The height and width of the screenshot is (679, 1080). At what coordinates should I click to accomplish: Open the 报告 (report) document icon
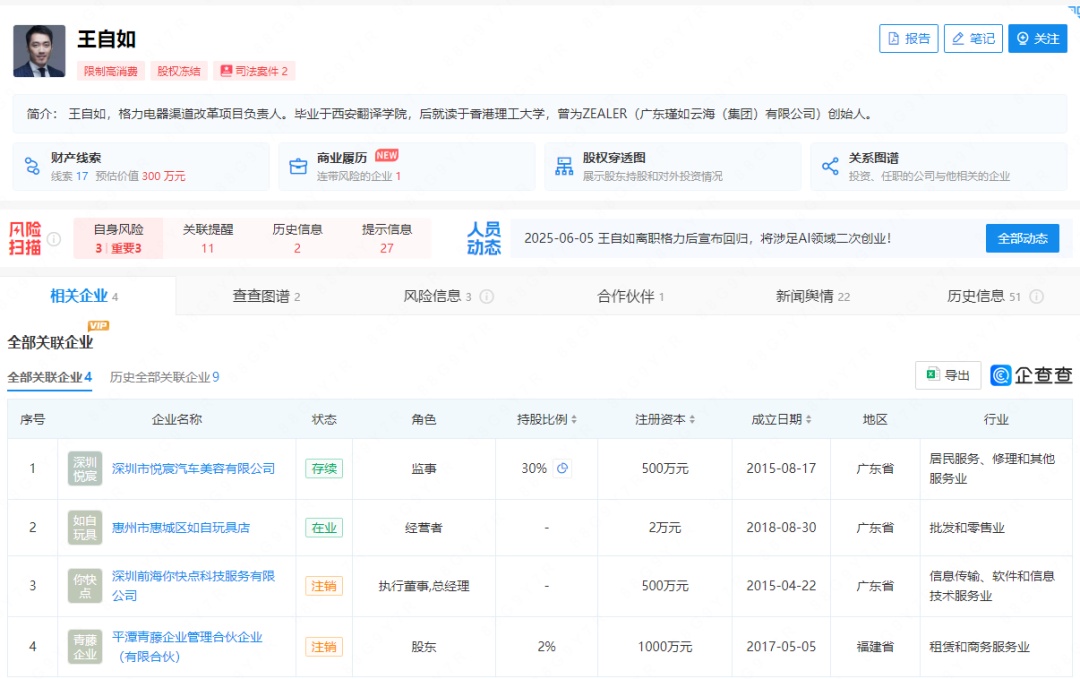[x=894, y=38]
